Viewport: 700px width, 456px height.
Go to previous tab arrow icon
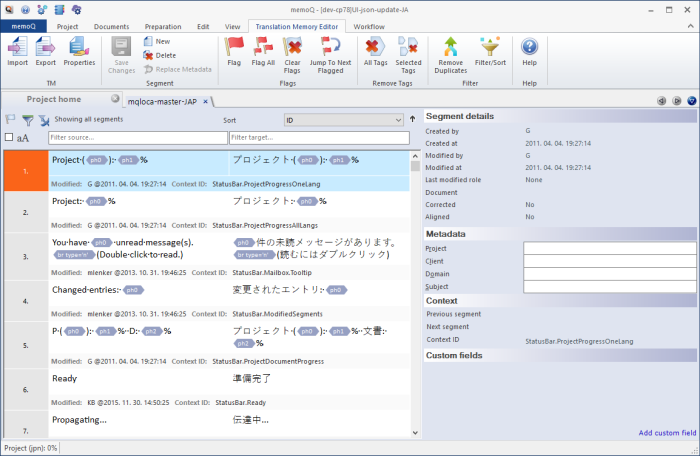[x=662, y=101]
